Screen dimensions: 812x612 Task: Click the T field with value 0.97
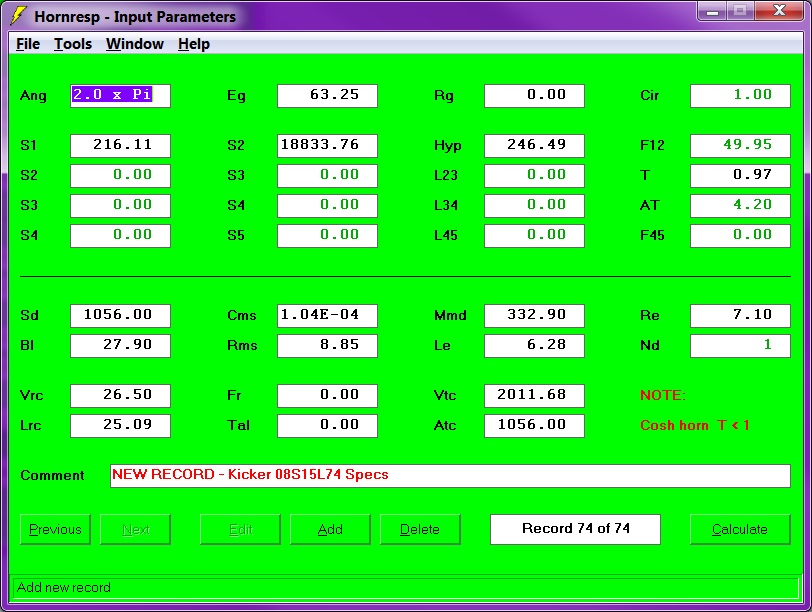[741, 176]
